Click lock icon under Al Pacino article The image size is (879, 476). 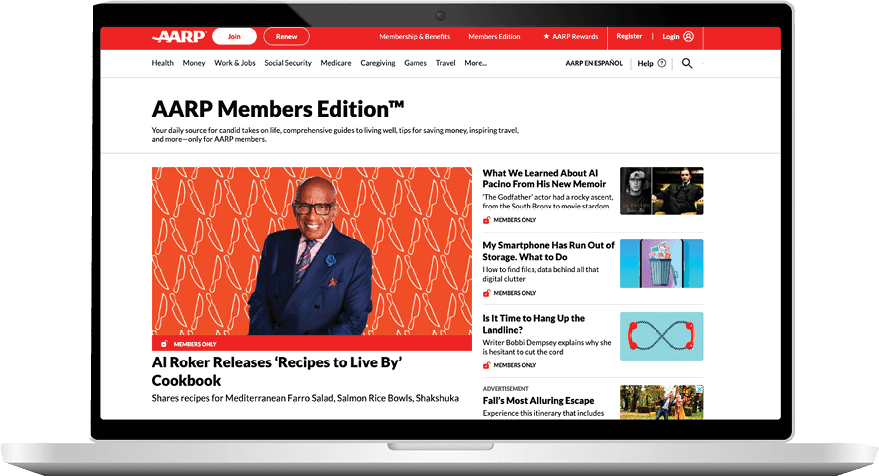coord(487,220)
